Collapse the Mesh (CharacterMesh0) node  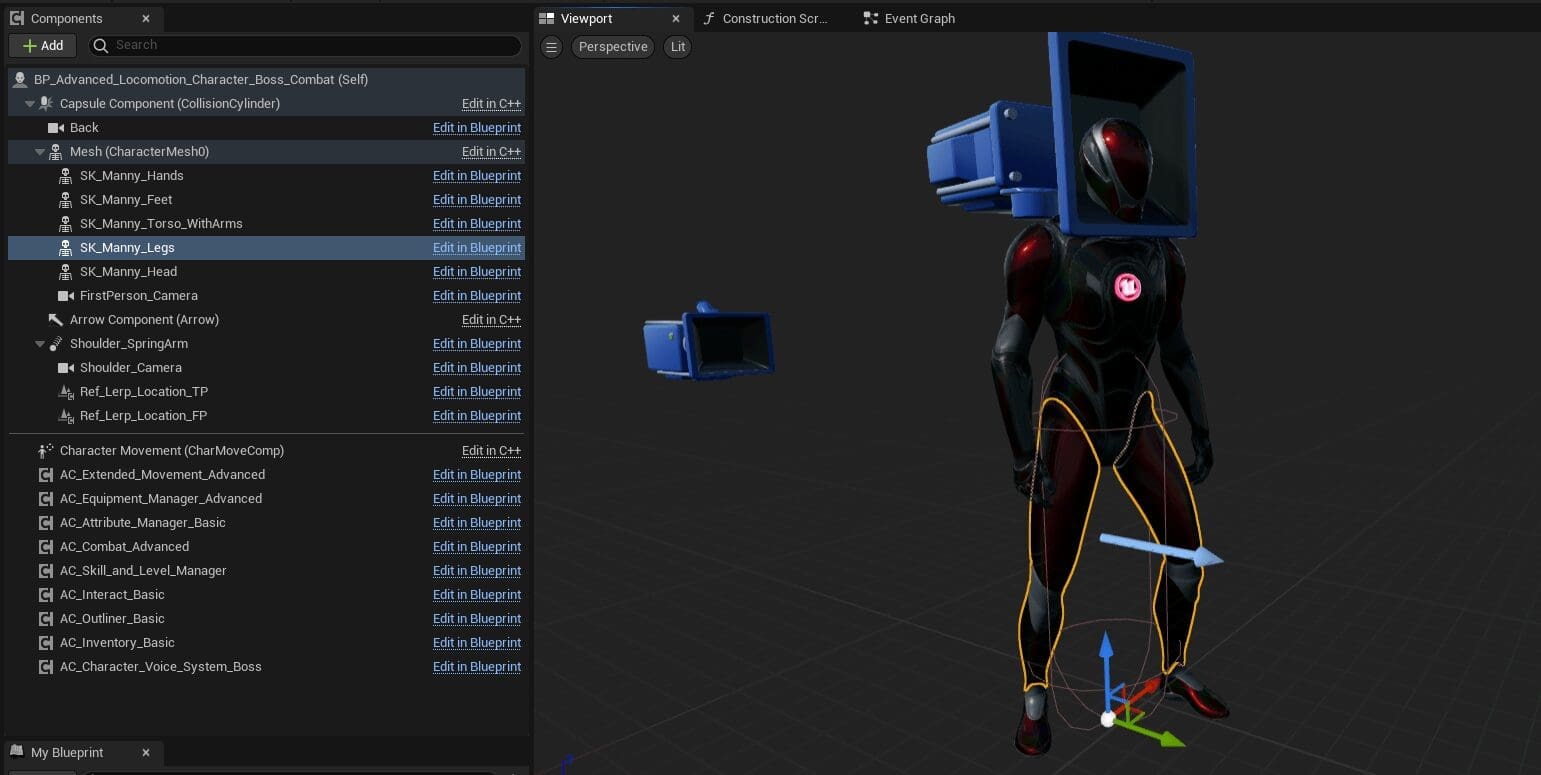click(x=39, y=152)
